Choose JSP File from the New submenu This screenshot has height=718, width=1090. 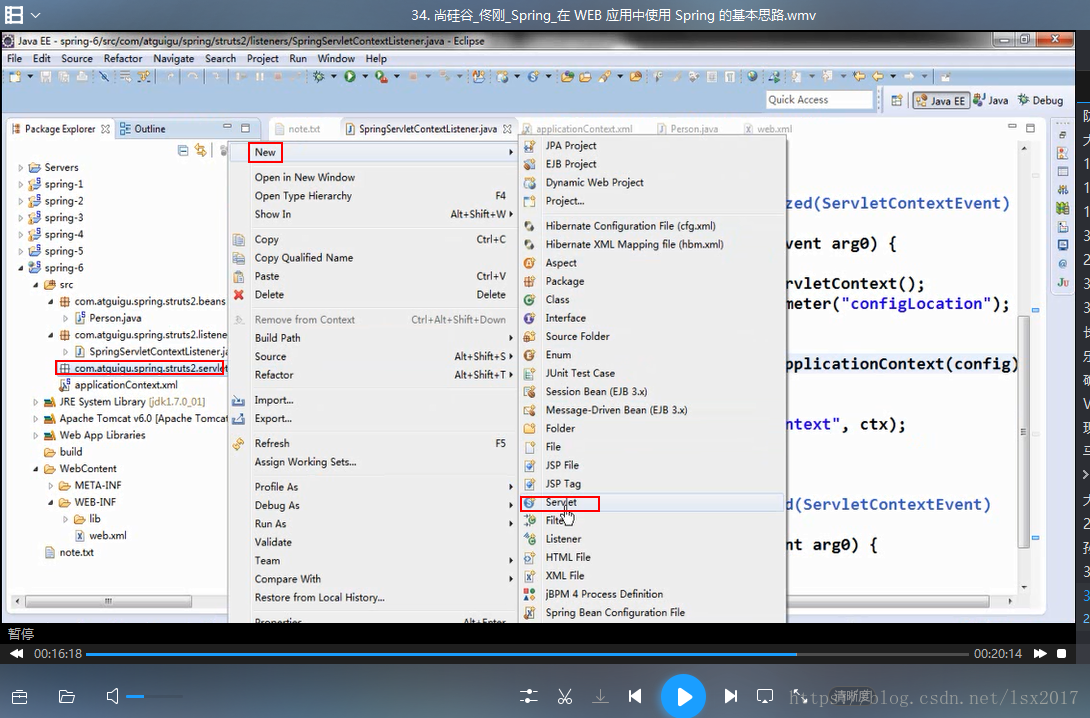pyautogui.click(x=562, y=465)
